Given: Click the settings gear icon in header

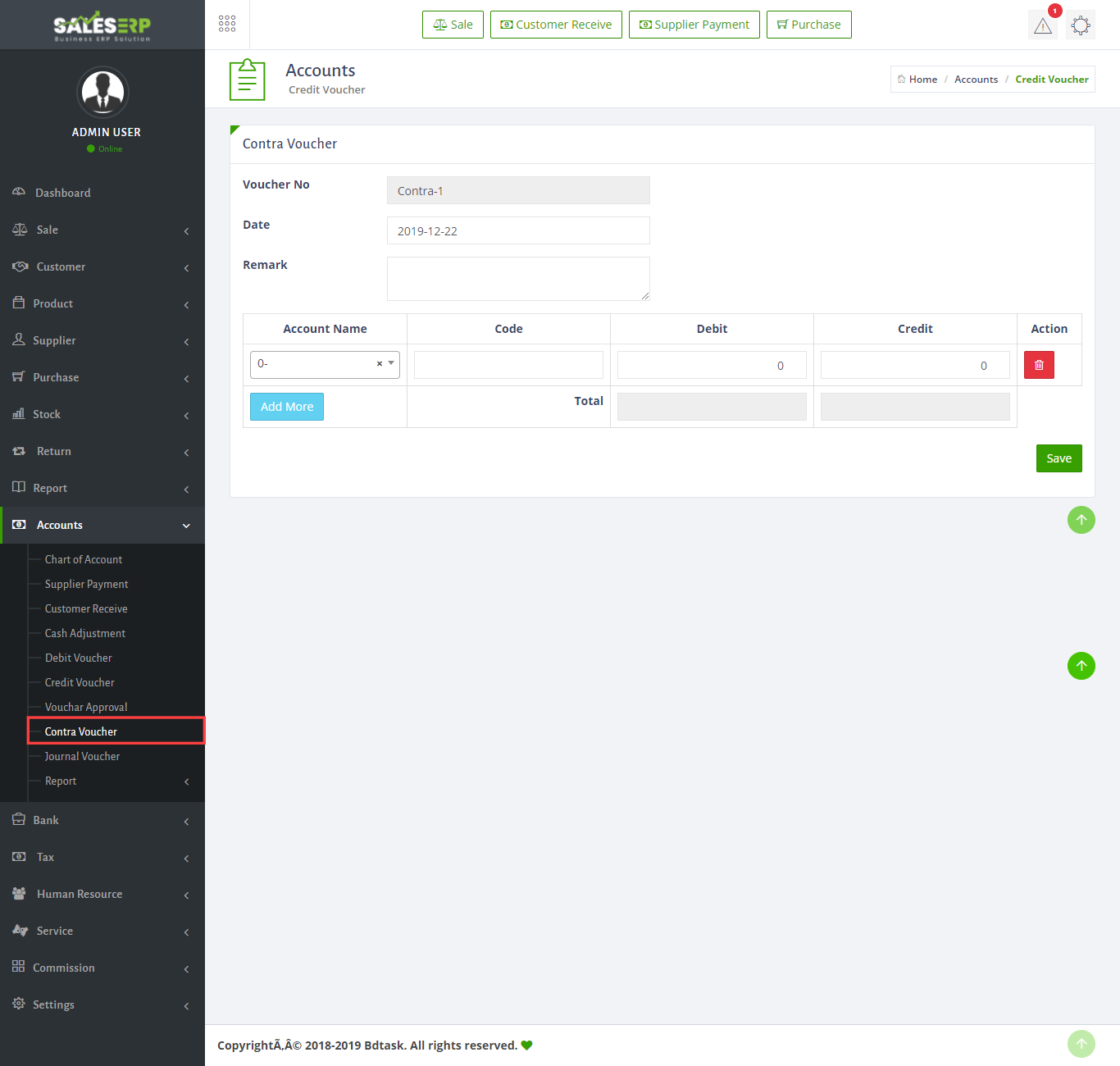Looking at the screenshot, I should pyautogui.click(x=1081, y=25).
